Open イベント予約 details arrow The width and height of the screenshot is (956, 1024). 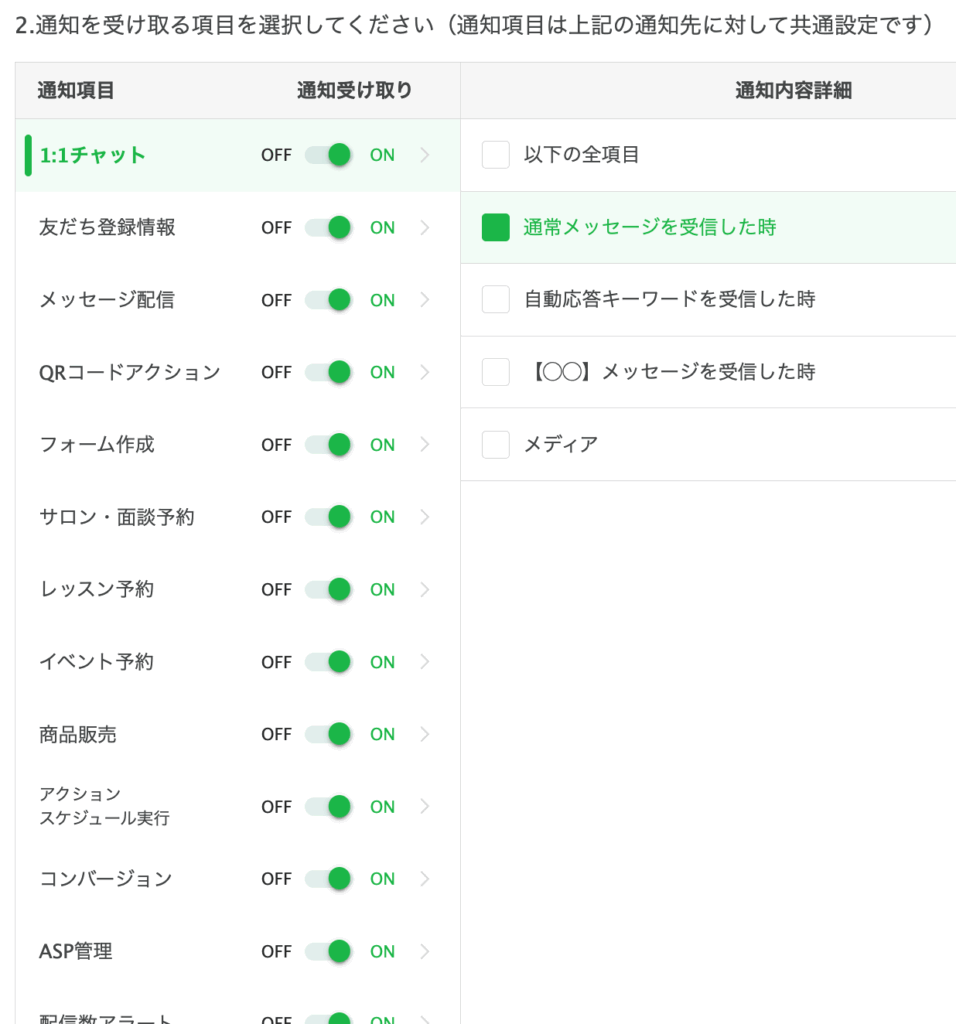pyautogui.click(x=425, y=662)
